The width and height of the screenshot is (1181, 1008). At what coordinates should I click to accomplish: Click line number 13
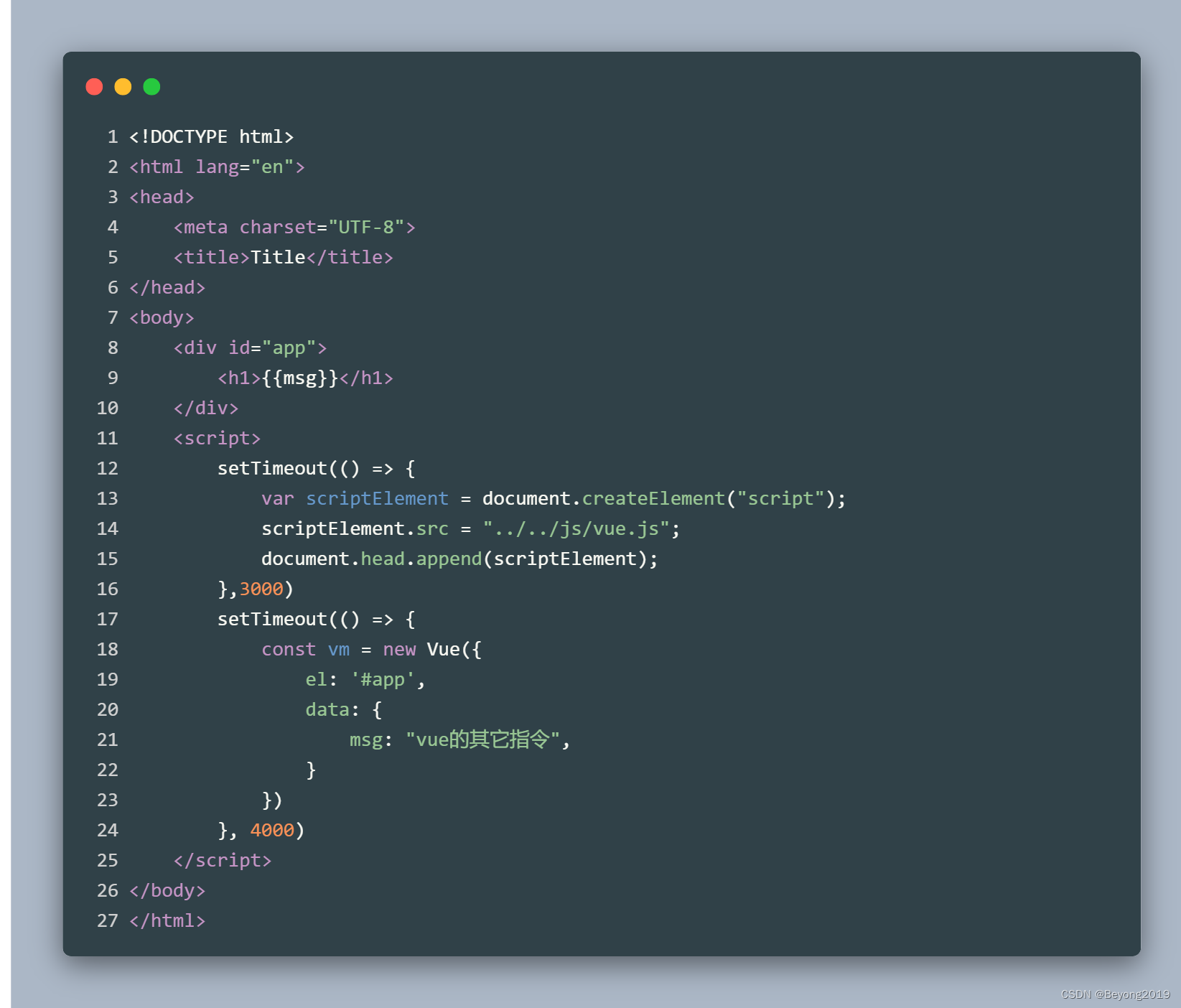tap(108, 499)
